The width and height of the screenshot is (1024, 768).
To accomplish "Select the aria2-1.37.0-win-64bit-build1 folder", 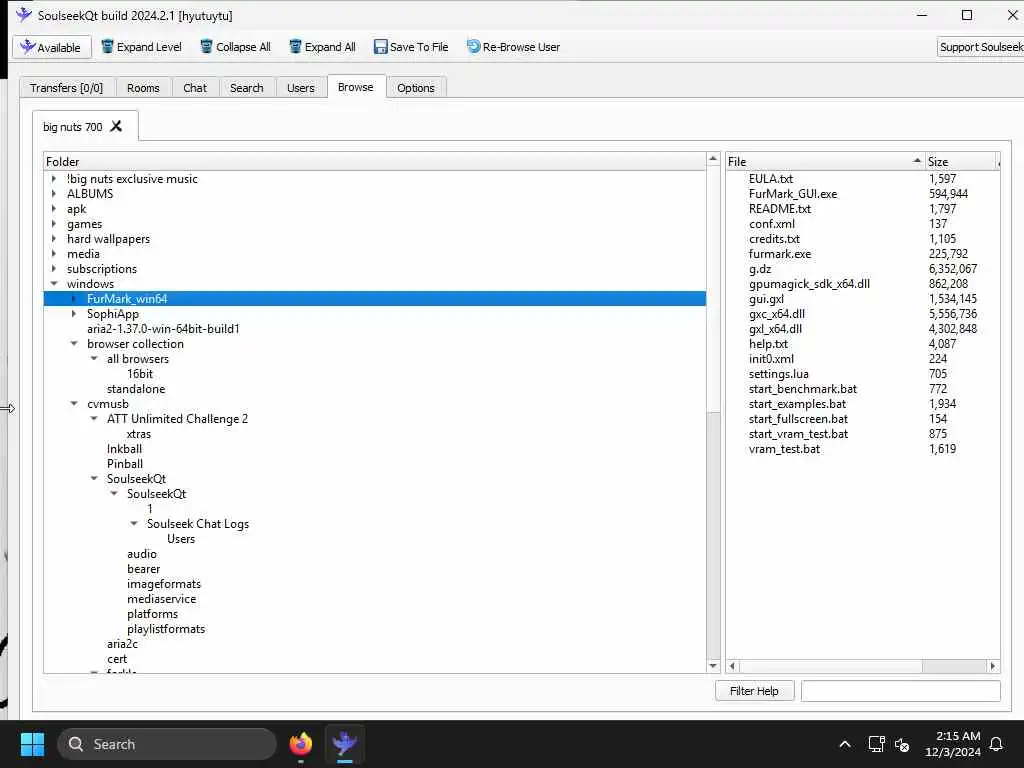I will click(163, 328).
